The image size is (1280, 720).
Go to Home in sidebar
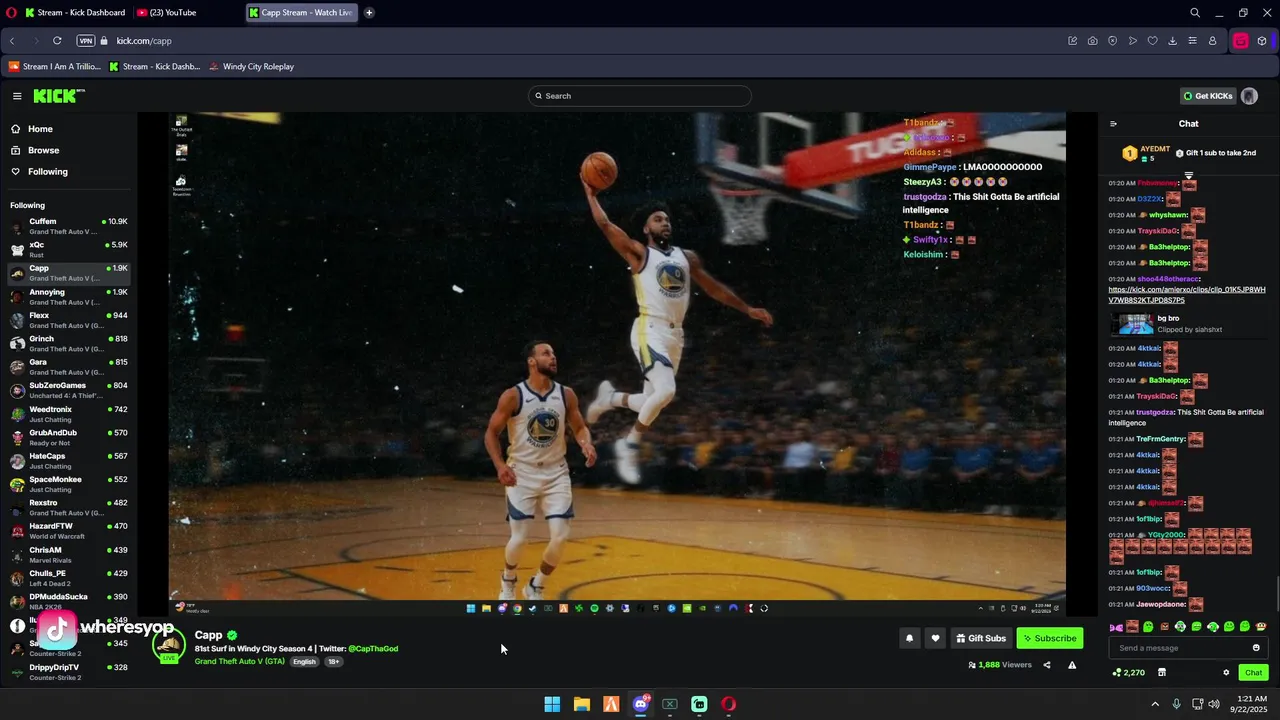(x=40, y=129)
